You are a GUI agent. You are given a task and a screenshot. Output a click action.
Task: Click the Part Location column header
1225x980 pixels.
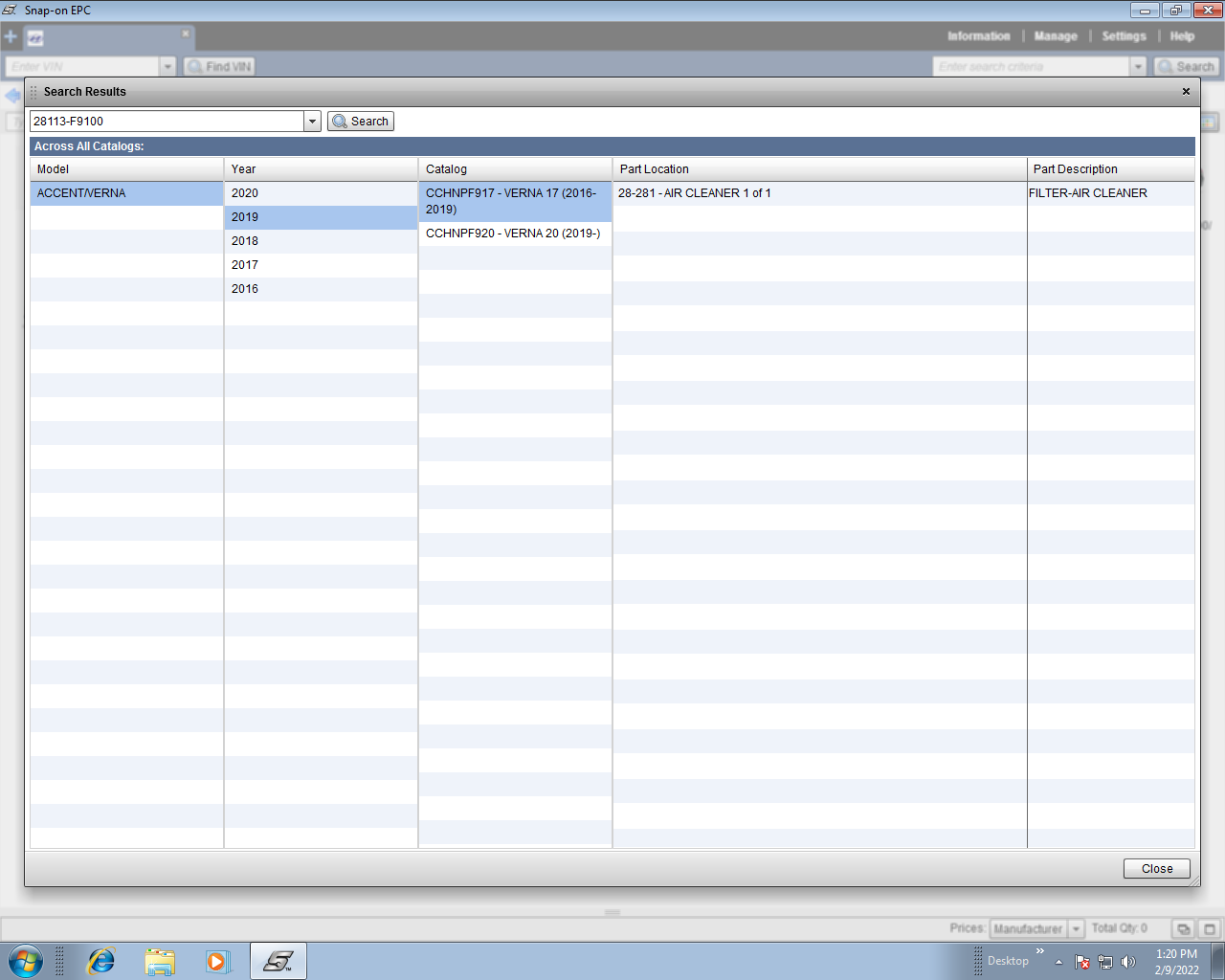819,169
